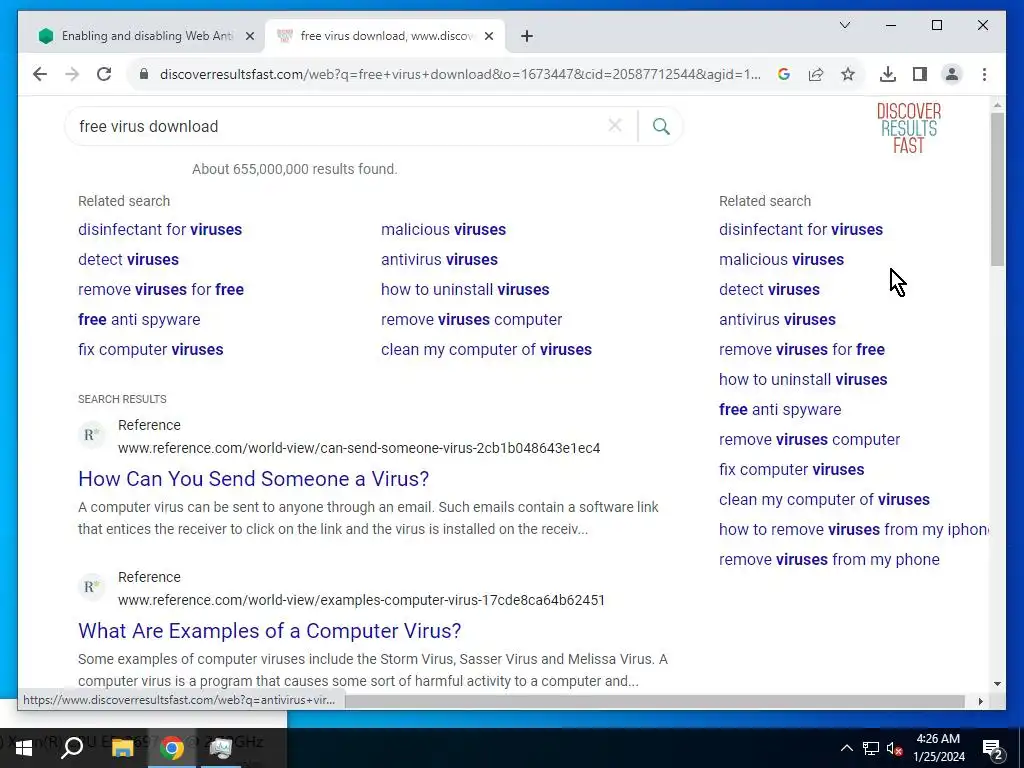
Task: Click the forward navigation arrow
Action: coord(72,74)
